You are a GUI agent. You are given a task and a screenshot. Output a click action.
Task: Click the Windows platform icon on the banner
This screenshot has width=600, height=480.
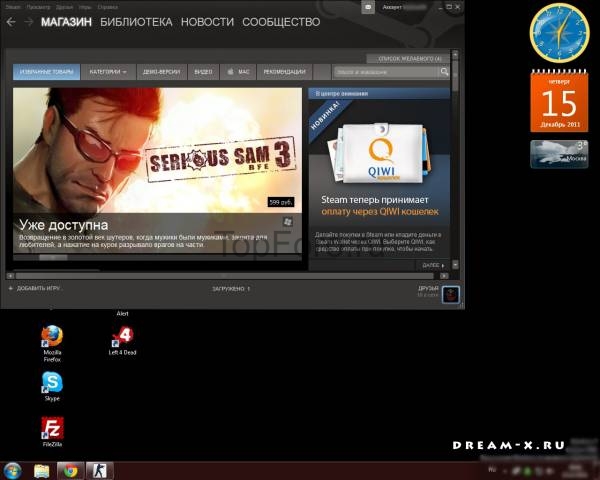pyautogui.click(x=288, y=222)
